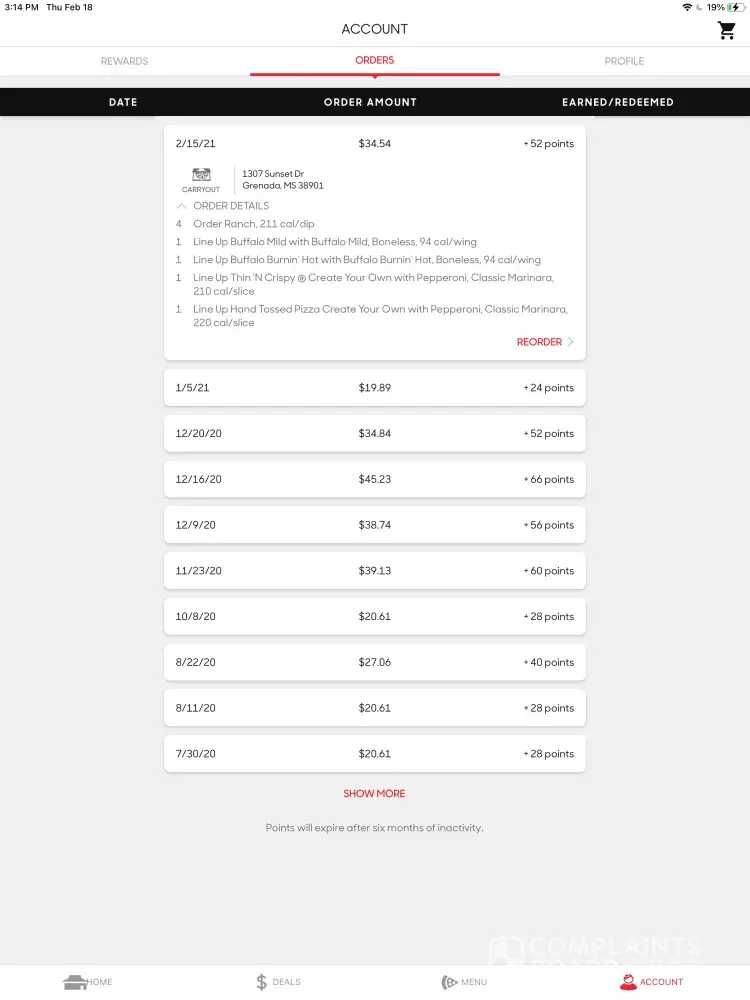Open the Menu icon in bottom bar
The height and width of the screenshot is (1000, 750).
pyautogui.click(x=450, y=982)
